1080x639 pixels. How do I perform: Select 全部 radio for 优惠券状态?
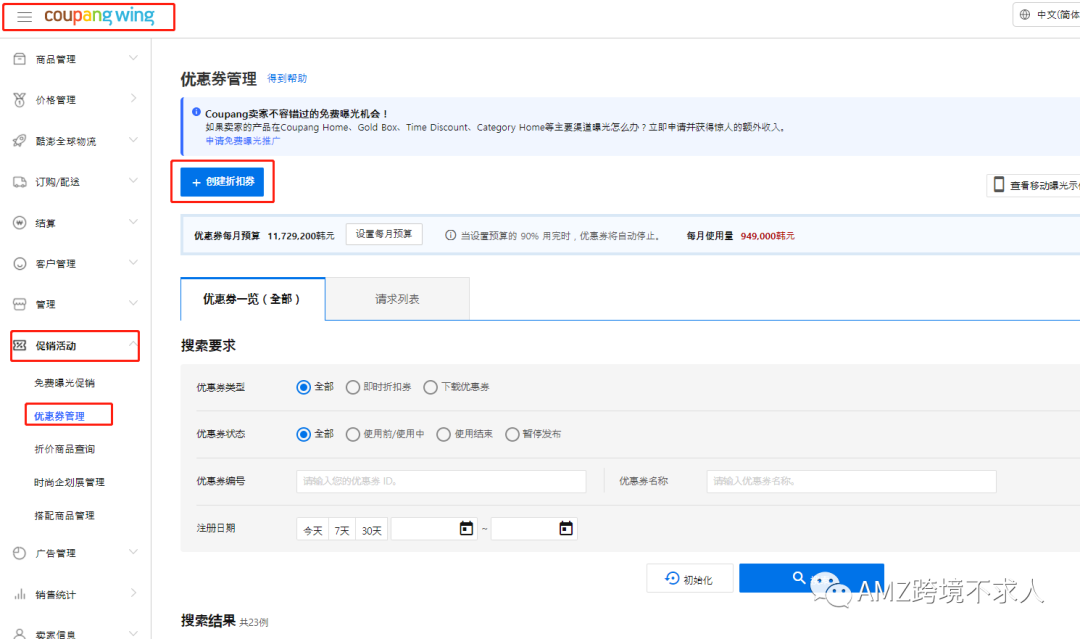click(x=303, y=434)
